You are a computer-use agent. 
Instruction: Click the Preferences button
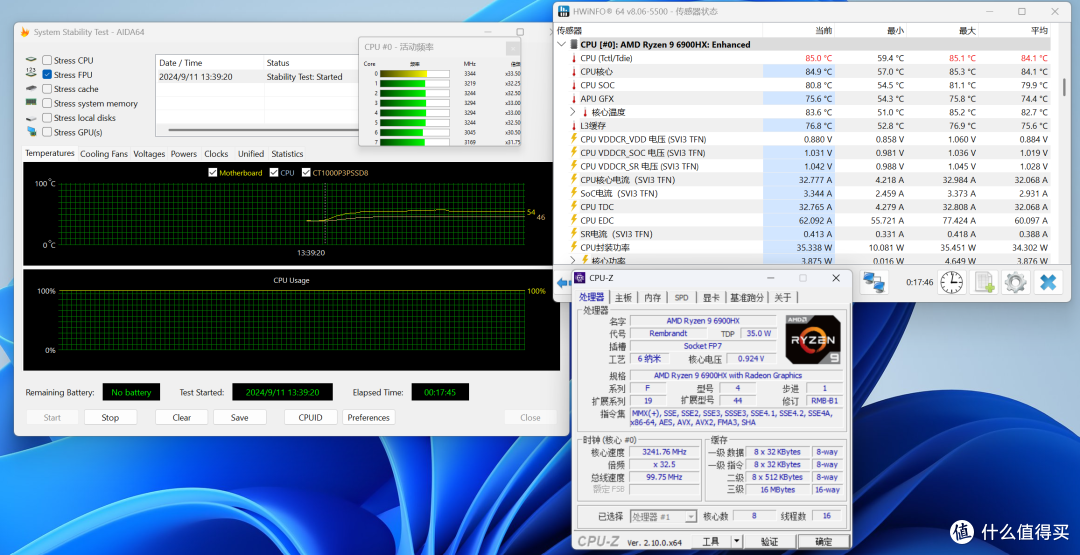[368, 417]
